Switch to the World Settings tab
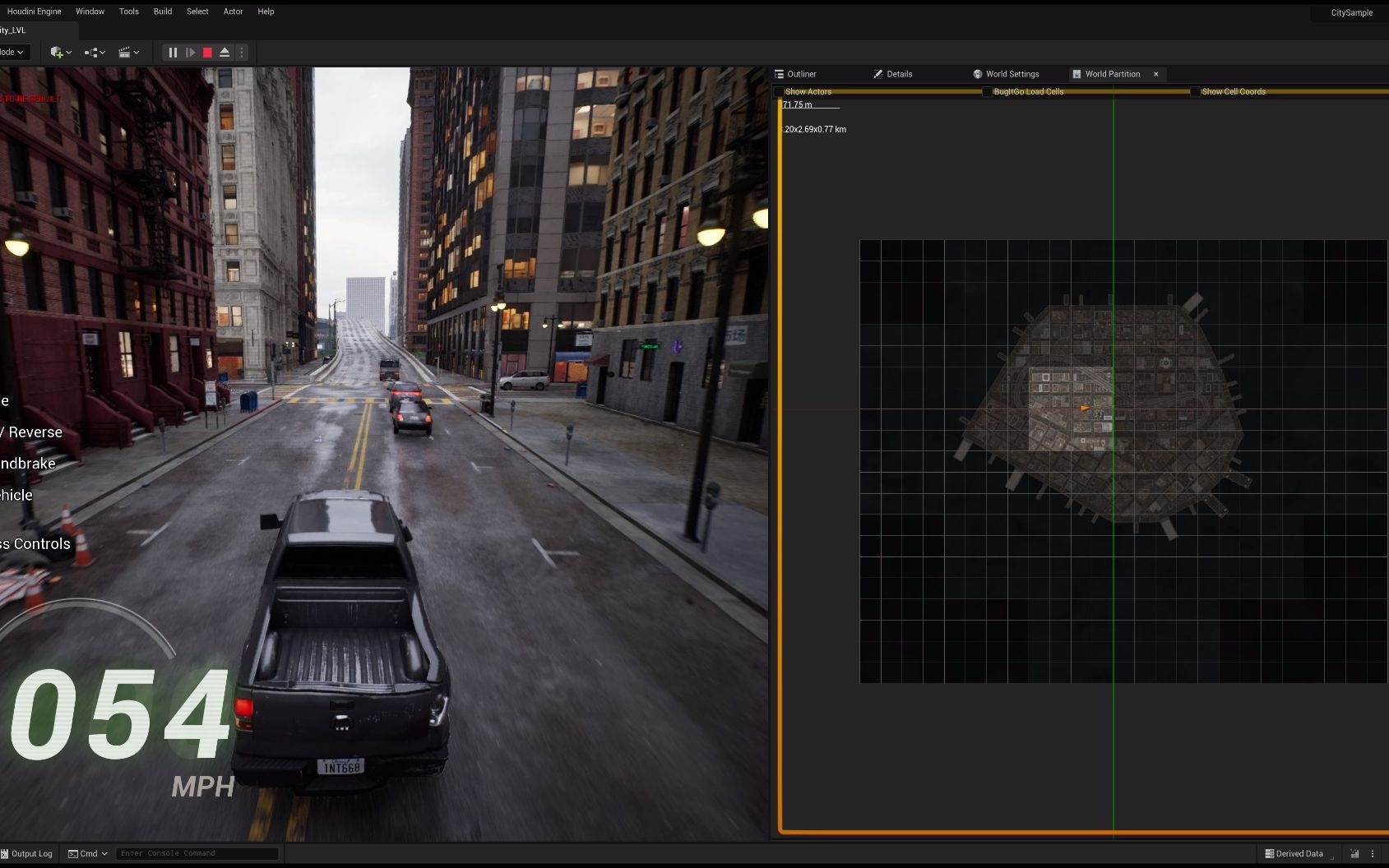The width and height of the screenshot is (1389, 868). tap(1006, 74)
